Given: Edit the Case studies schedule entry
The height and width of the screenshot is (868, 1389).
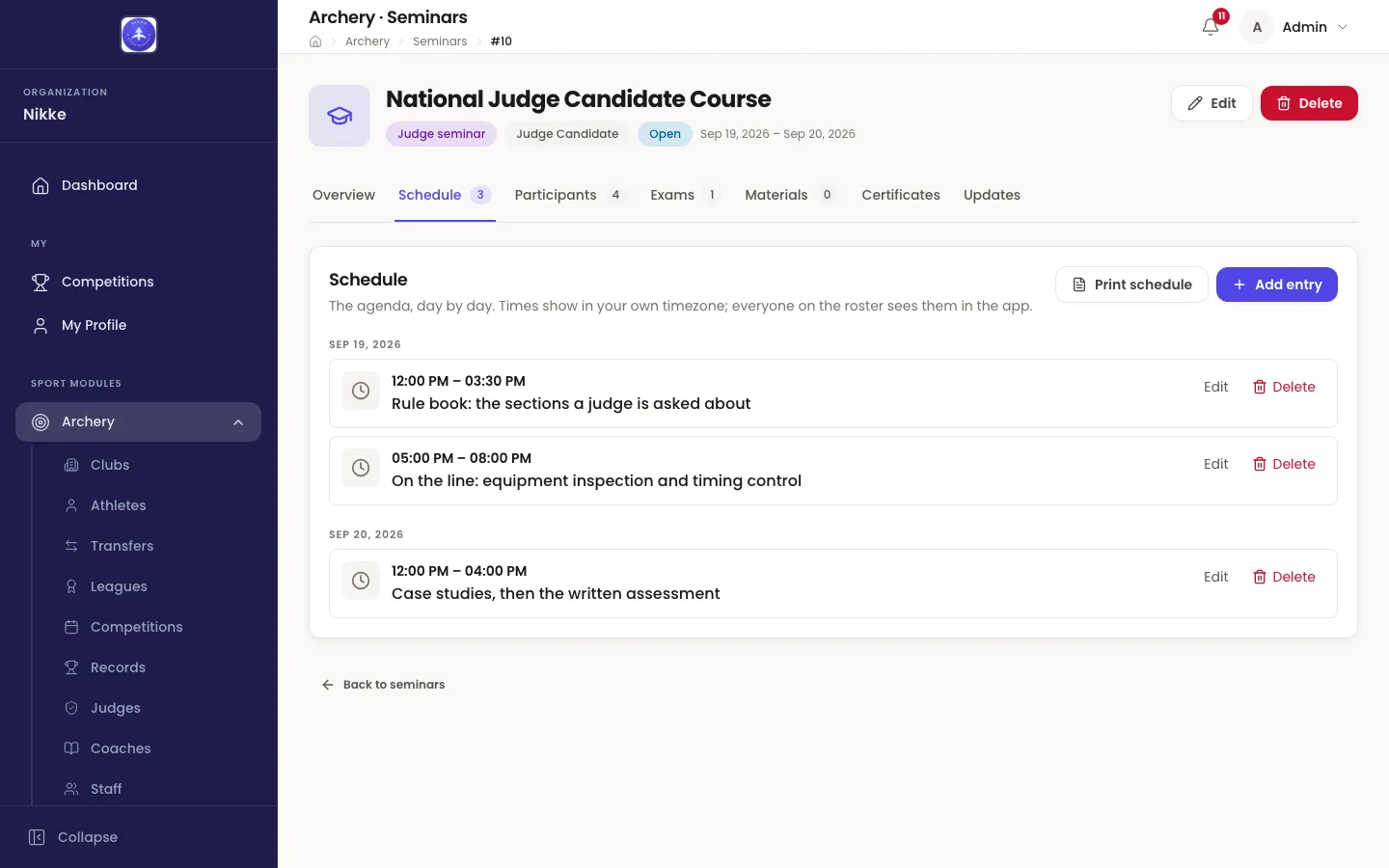Looking at the screenshot, I should pyautogui.click(x=1215, y=577).
